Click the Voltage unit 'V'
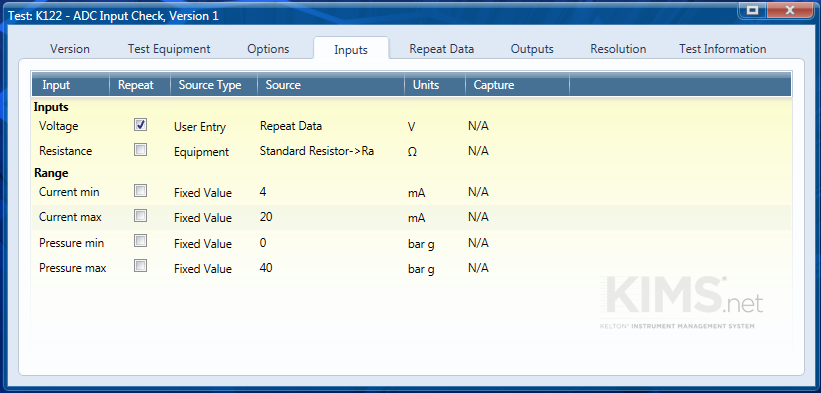Viewport: 821px width, 393px height. click(x=411, y=127)
